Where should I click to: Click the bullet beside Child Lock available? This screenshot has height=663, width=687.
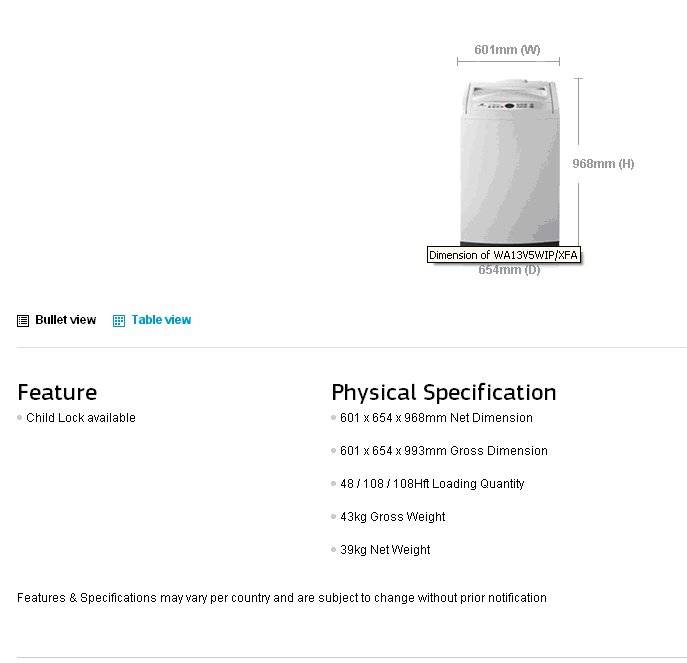(19, 418)
